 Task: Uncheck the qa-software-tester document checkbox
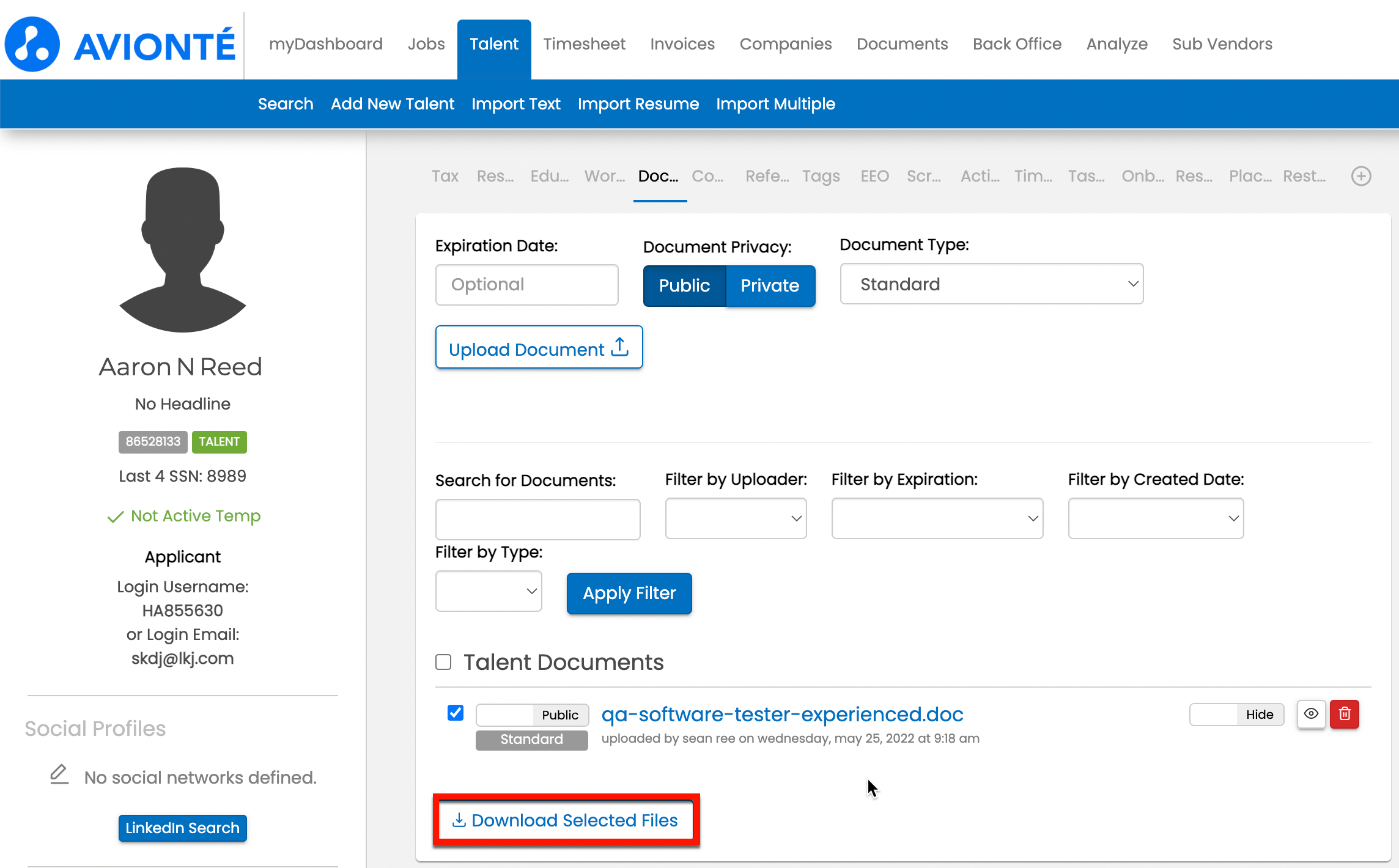456,713
